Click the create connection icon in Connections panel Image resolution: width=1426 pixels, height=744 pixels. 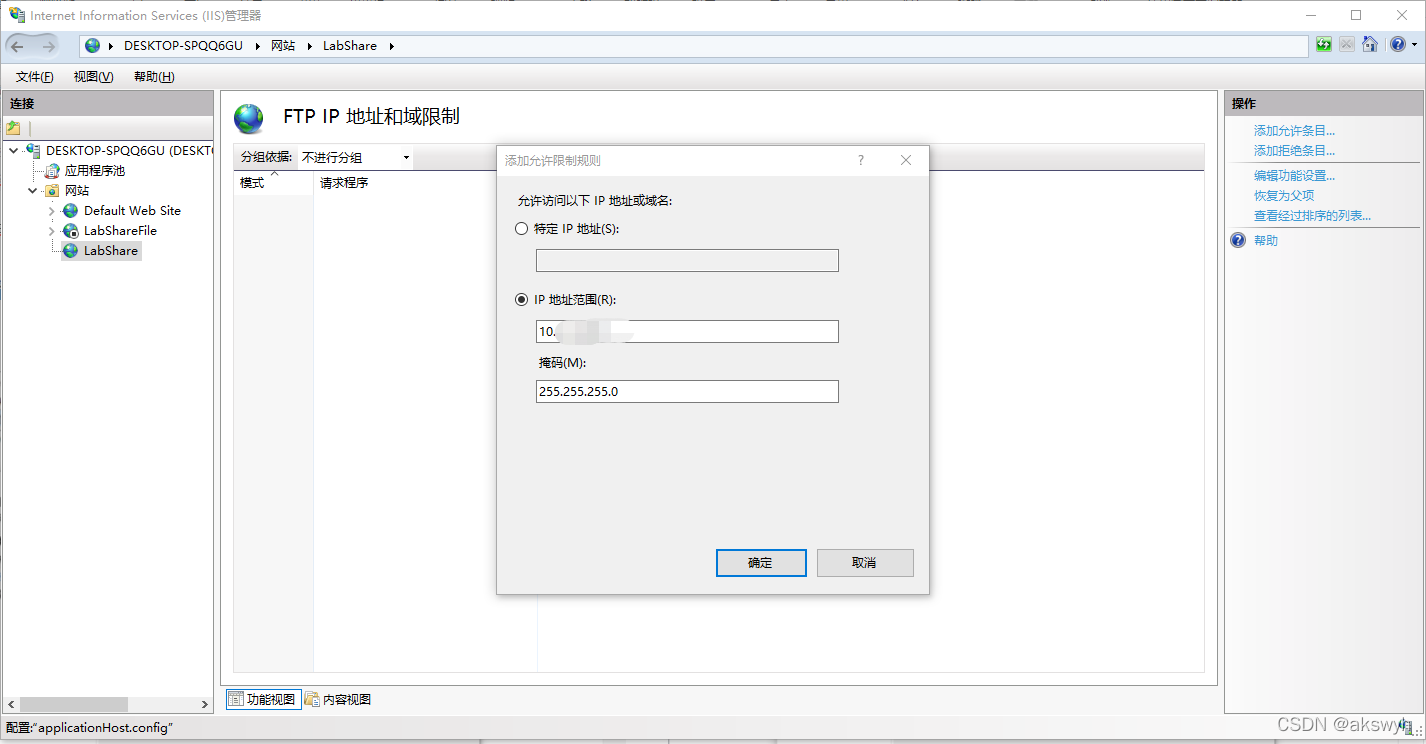pyautogui.click(x=13, y=128)
